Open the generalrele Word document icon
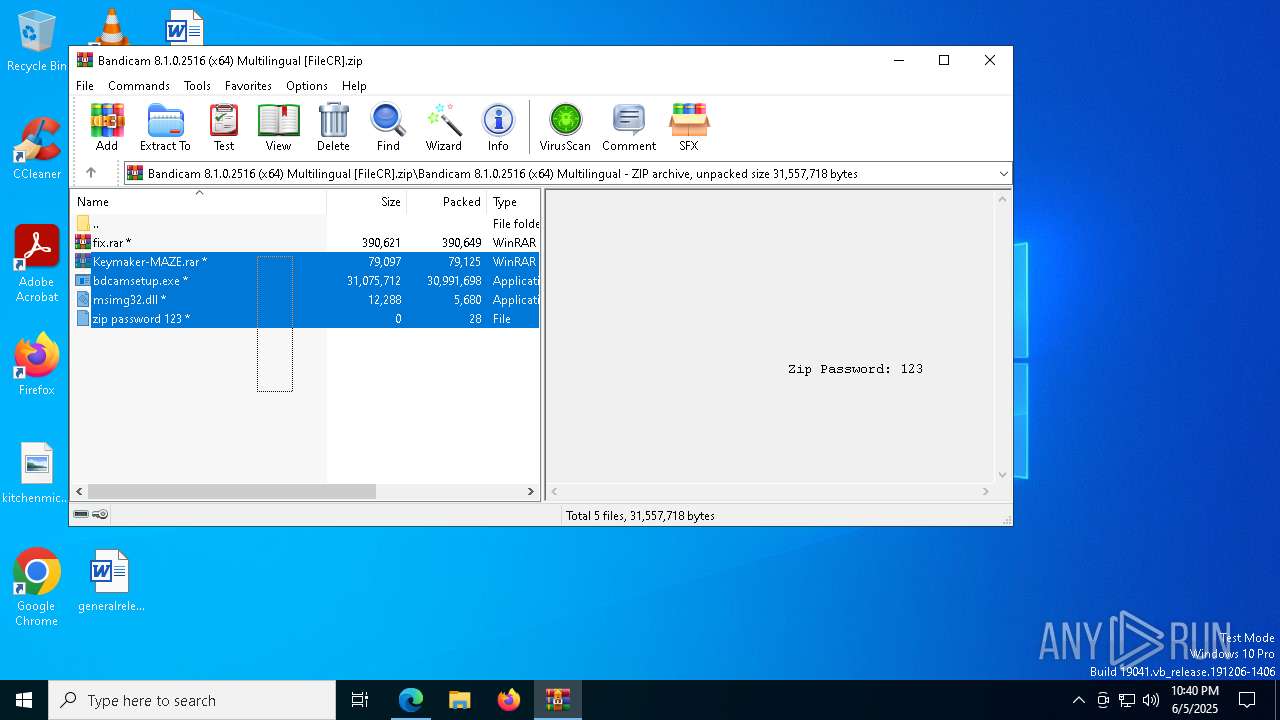 point(110,581)
